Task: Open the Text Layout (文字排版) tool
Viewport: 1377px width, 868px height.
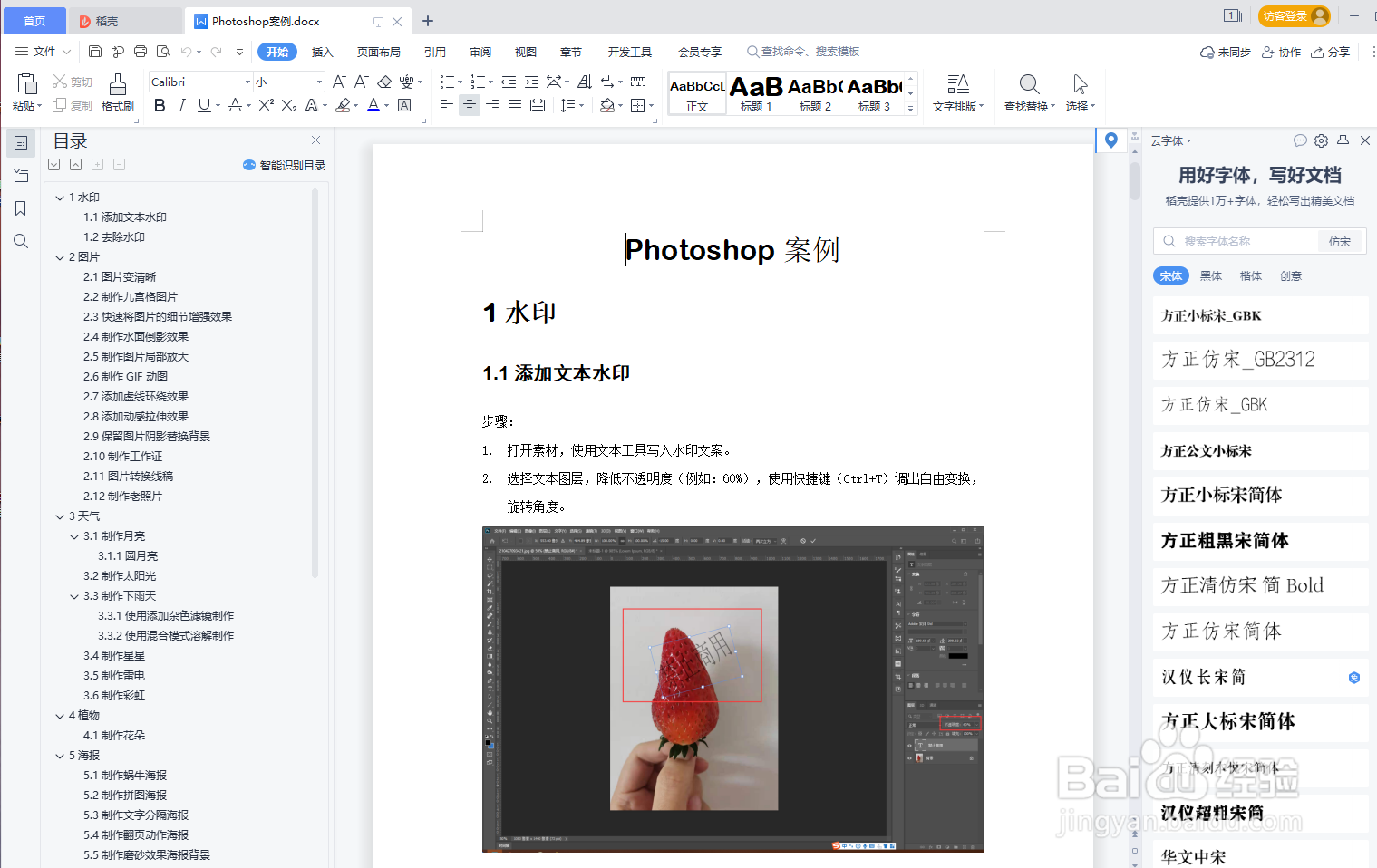Action: point(958,92)
